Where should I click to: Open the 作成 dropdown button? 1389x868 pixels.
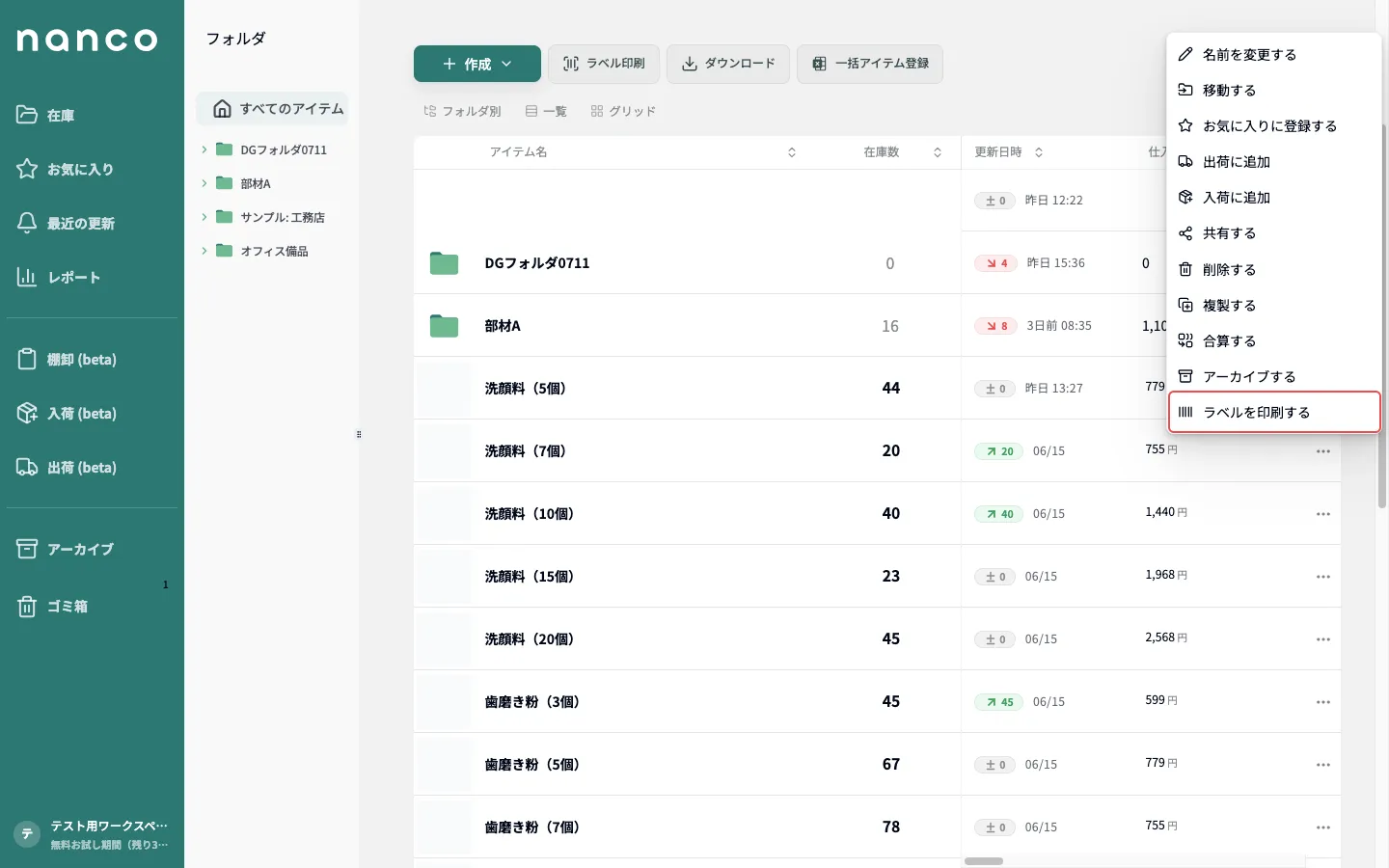pyautogui.click(x=477, y=64)
